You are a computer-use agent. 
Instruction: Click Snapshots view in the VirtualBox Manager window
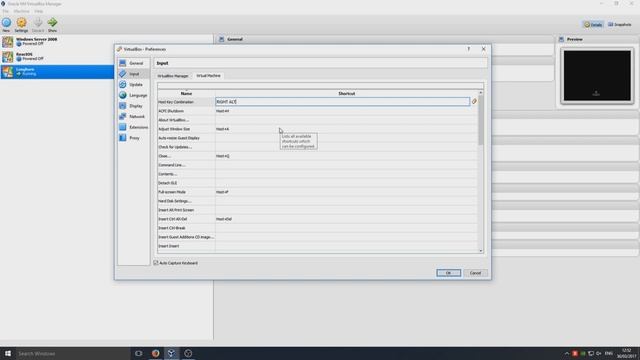tap(620, 24)
